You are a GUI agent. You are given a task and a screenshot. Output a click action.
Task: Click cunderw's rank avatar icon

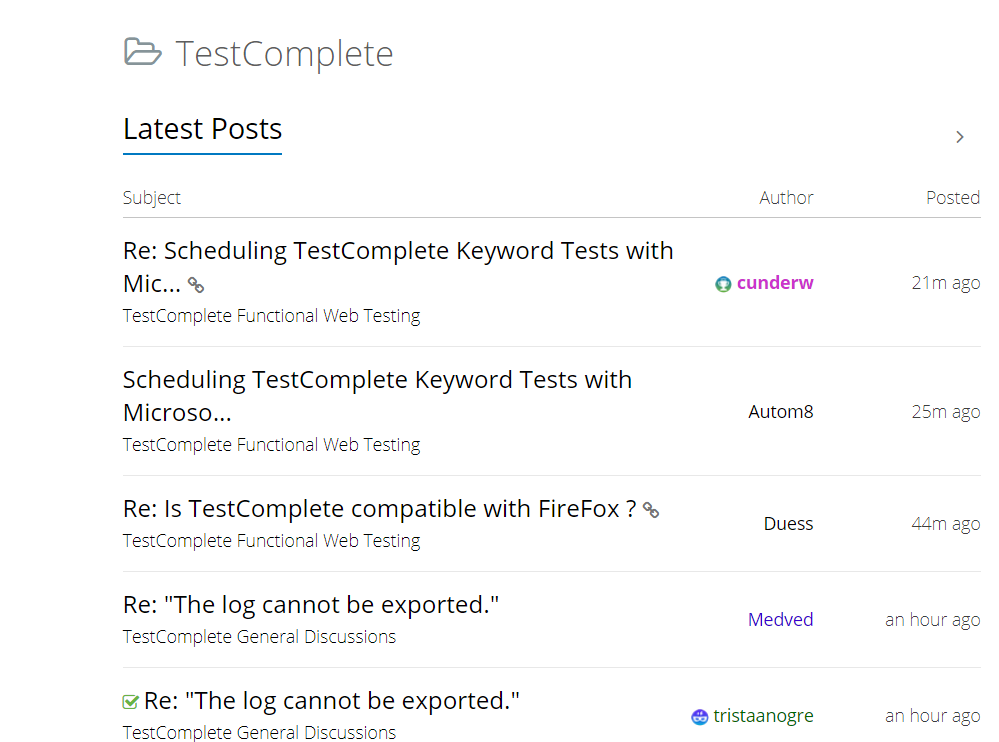click(x=724, y=284)
